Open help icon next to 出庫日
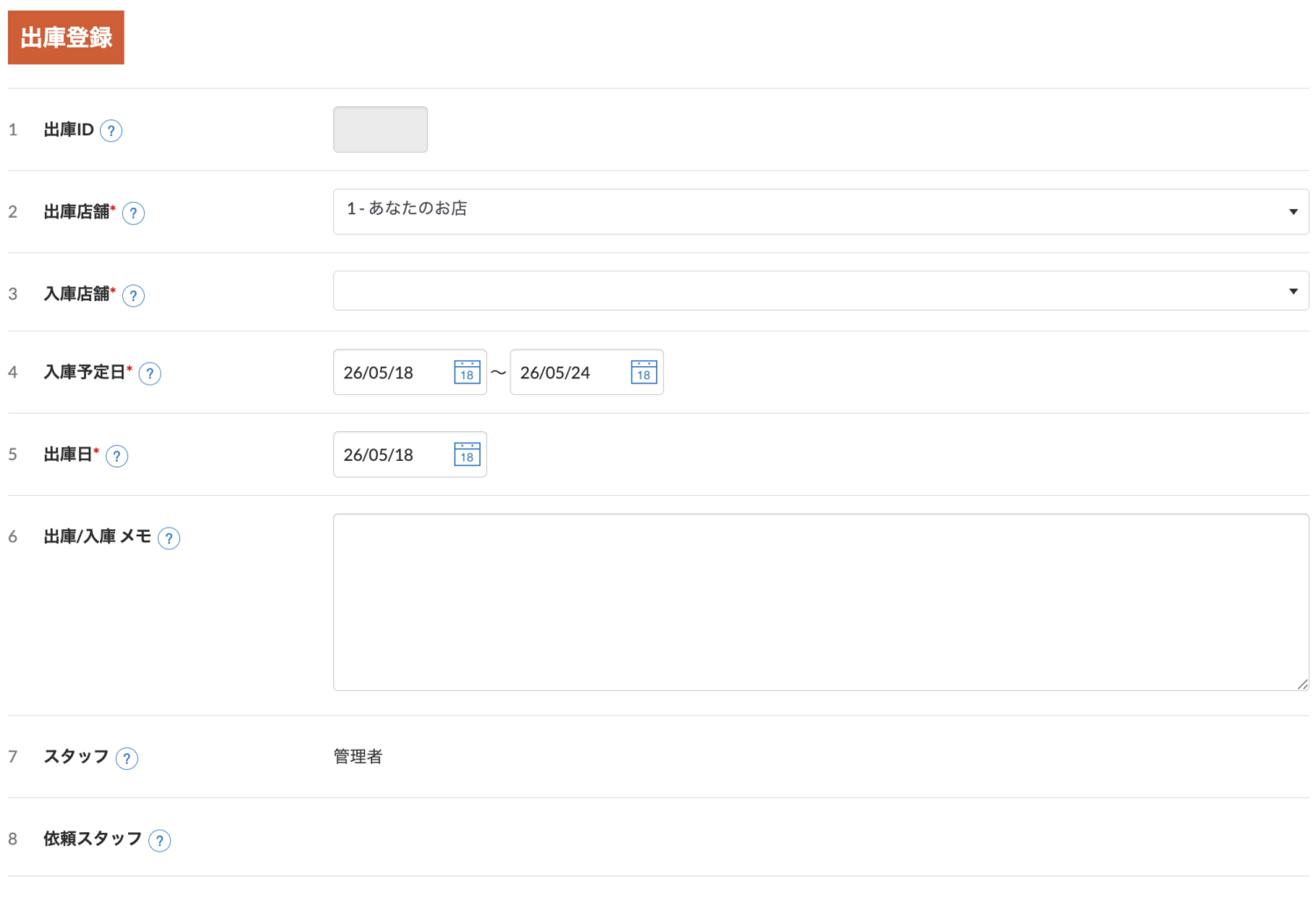Image resolution: width=1316 pixels, height=898 pixels. 117,456
